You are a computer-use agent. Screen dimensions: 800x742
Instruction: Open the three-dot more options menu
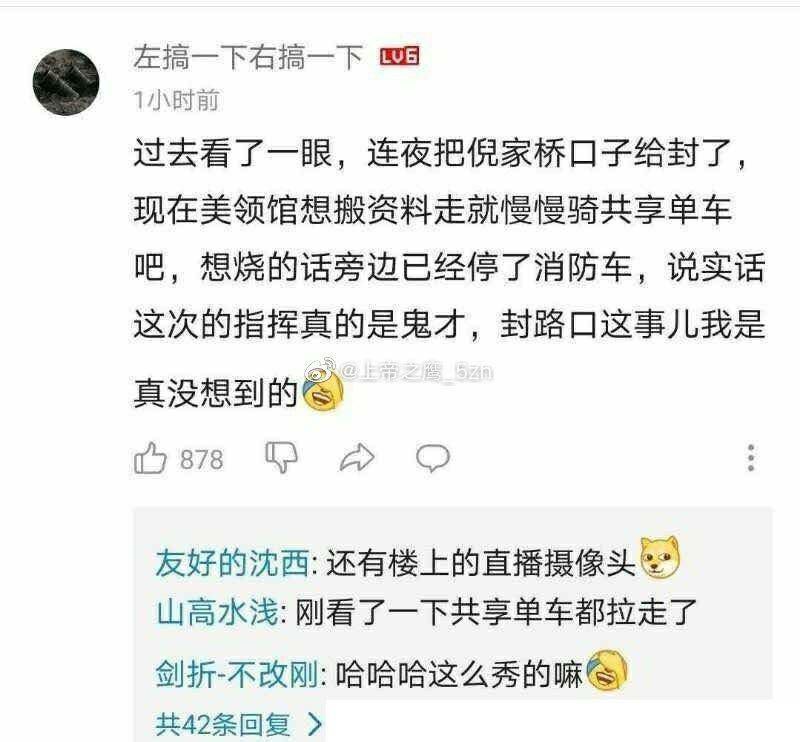click(x=751, y=457)
